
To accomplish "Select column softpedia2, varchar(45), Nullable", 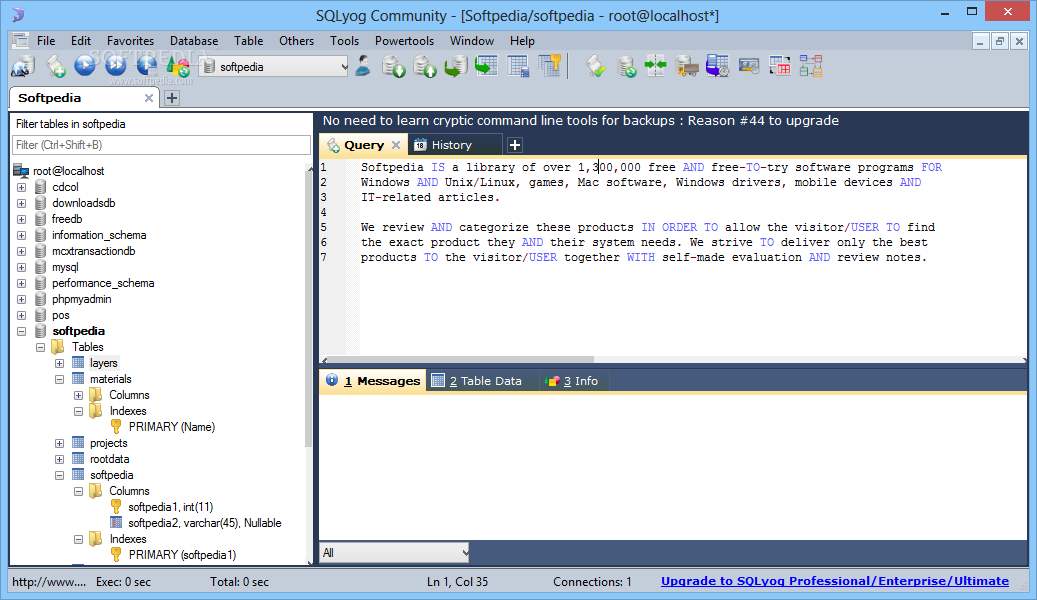I will pyautogui.click(x=205, y=523).
